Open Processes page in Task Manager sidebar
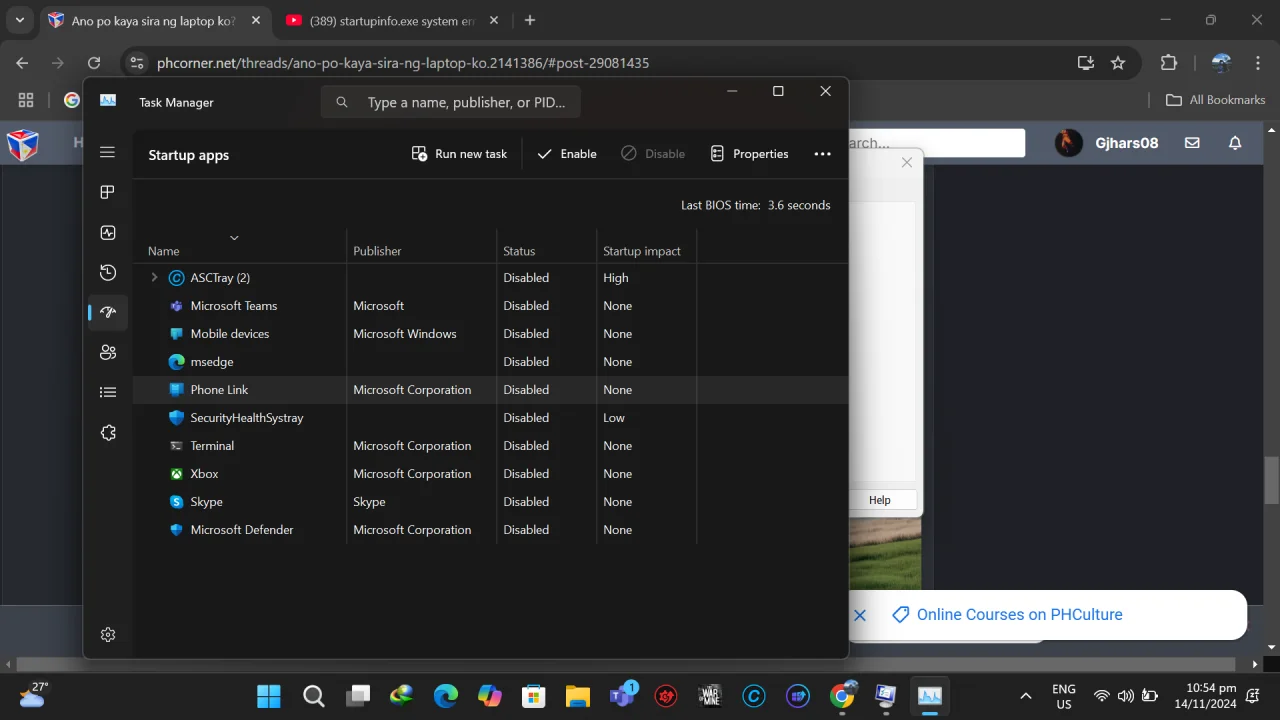This screenshot has width=1280, height=720. pyautogui.click(x=108, y=192)
